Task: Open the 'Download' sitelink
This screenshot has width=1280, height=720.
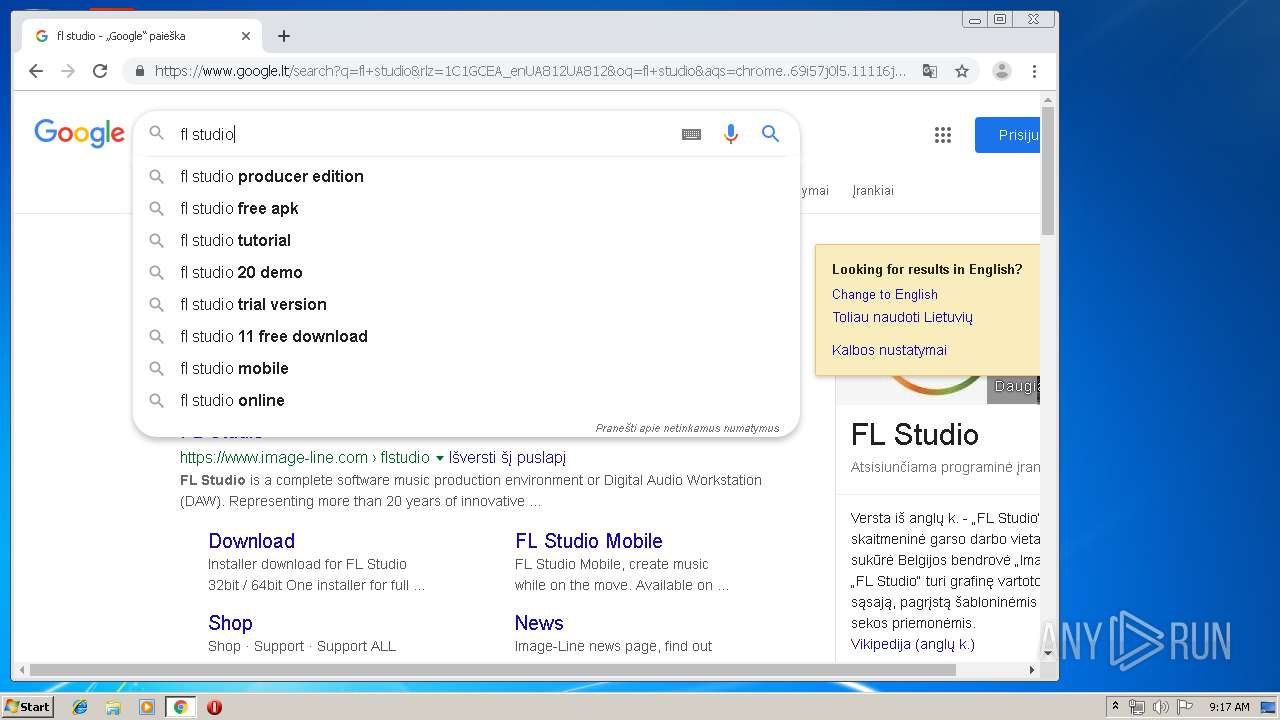Action: (251, 541)
